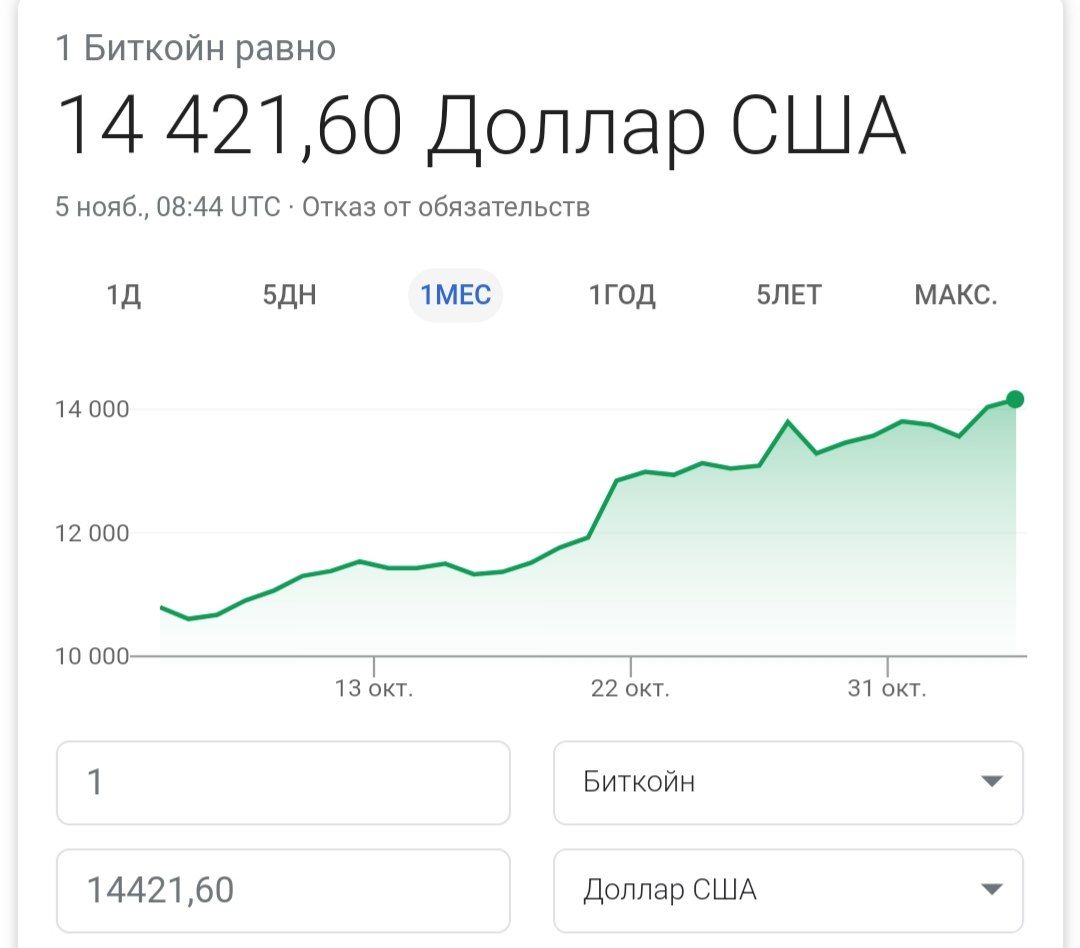Click the 22 окт. axis marker

point(630,688)
